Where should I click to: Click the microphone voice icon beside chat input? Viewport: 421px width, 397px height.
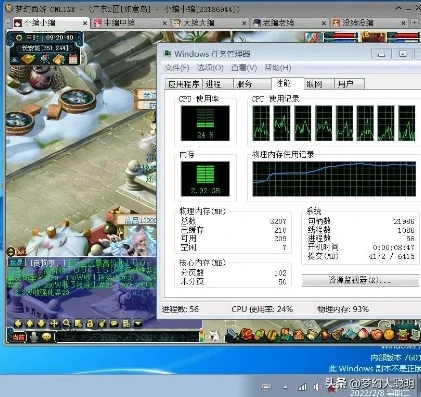click(x=33, y=337)
